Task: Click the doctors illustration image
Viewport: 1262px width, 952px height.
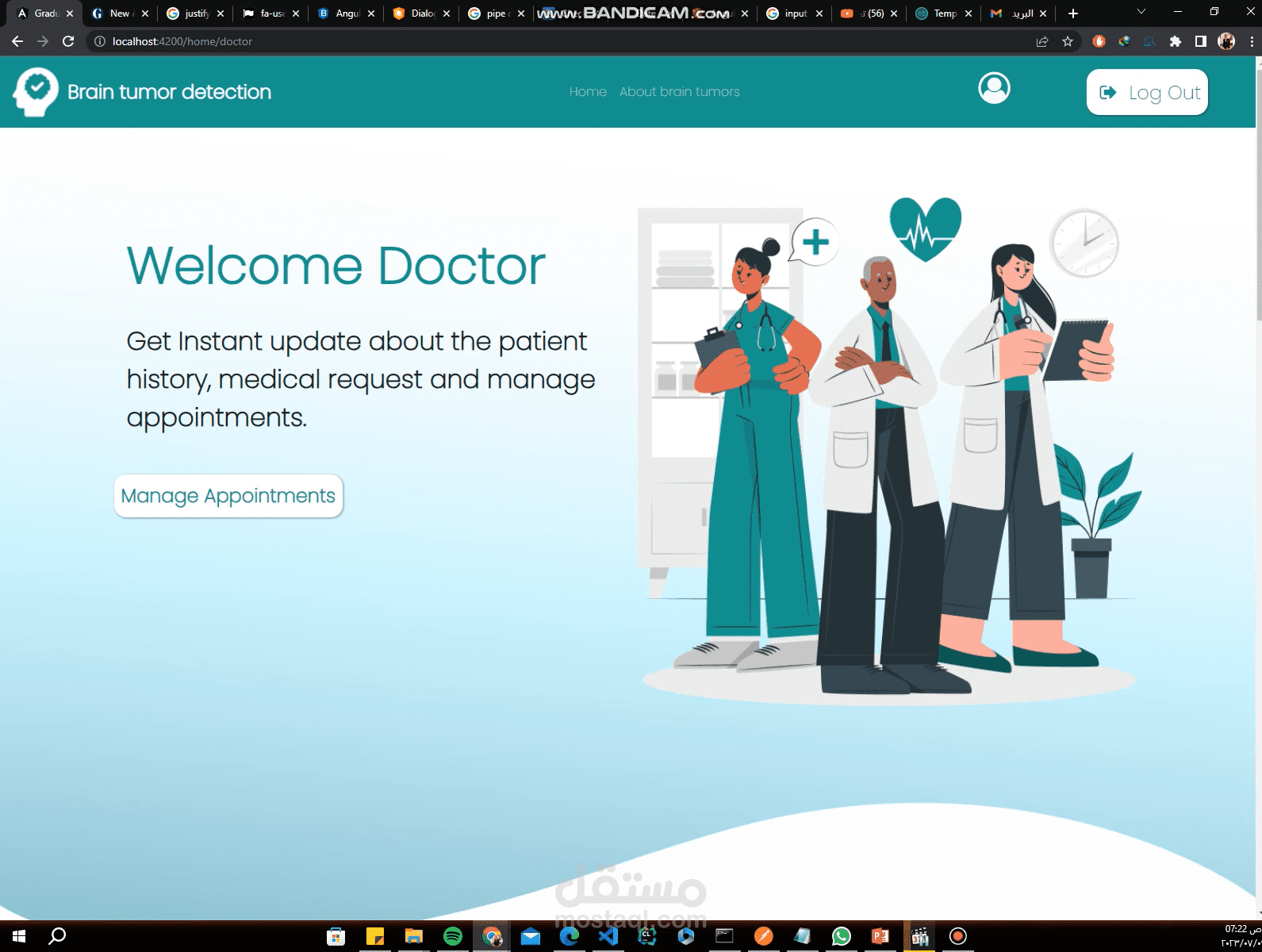Action: tap(890, 449)
